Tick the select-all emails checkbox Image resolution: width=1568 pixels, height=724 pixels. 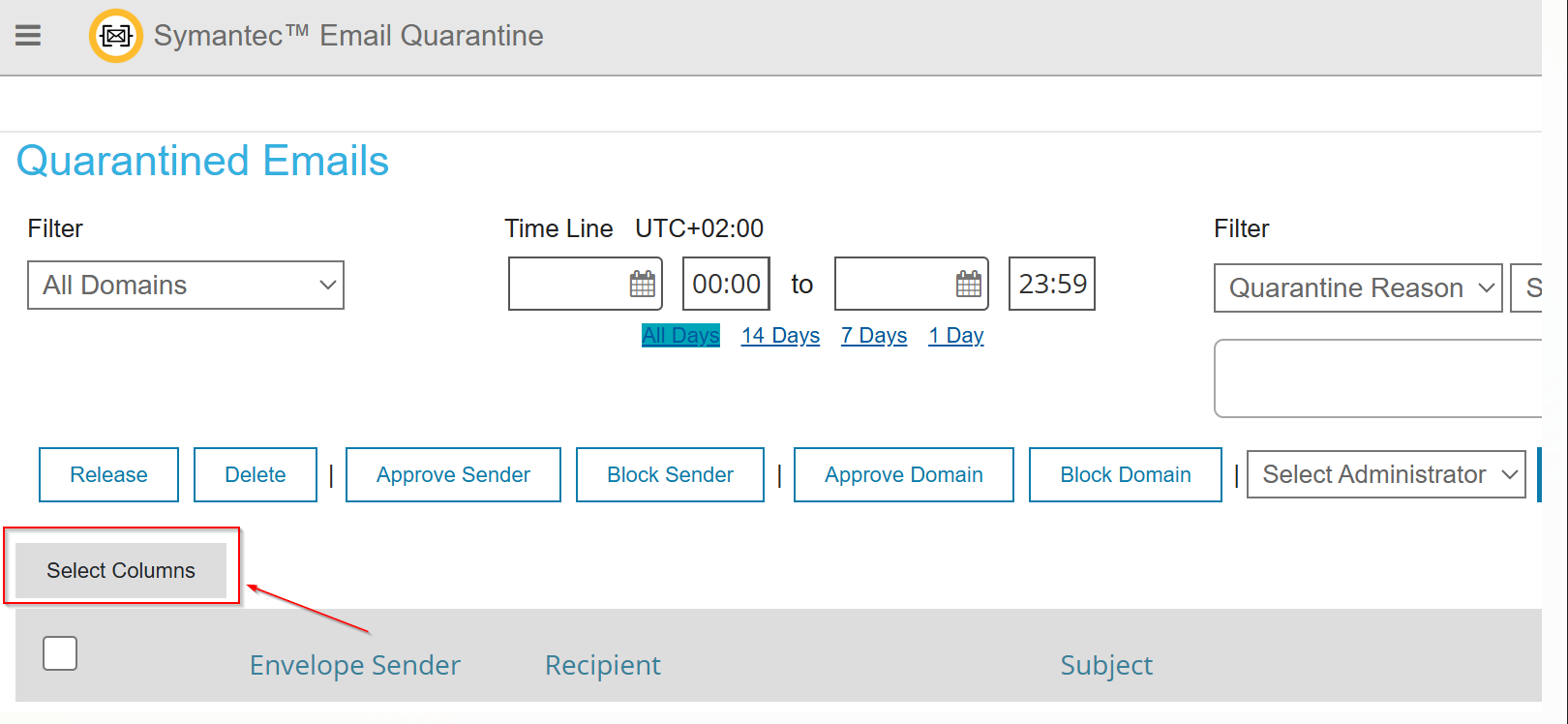click(x=60, y=653)
